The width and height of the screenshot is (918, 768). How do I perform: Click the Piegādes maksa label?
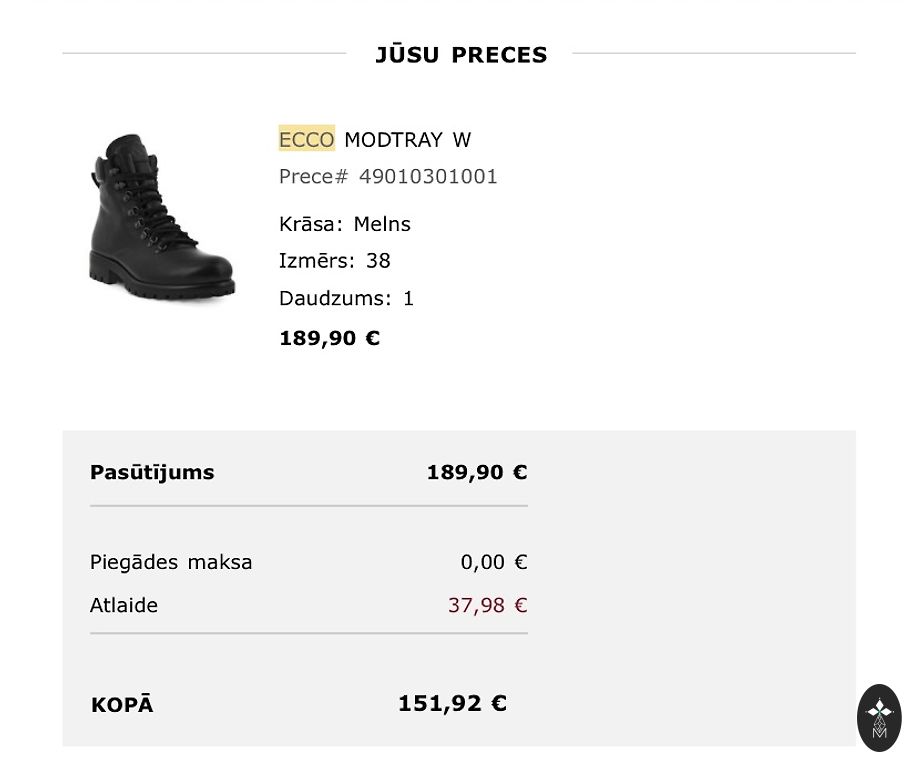tap(171, 562)
